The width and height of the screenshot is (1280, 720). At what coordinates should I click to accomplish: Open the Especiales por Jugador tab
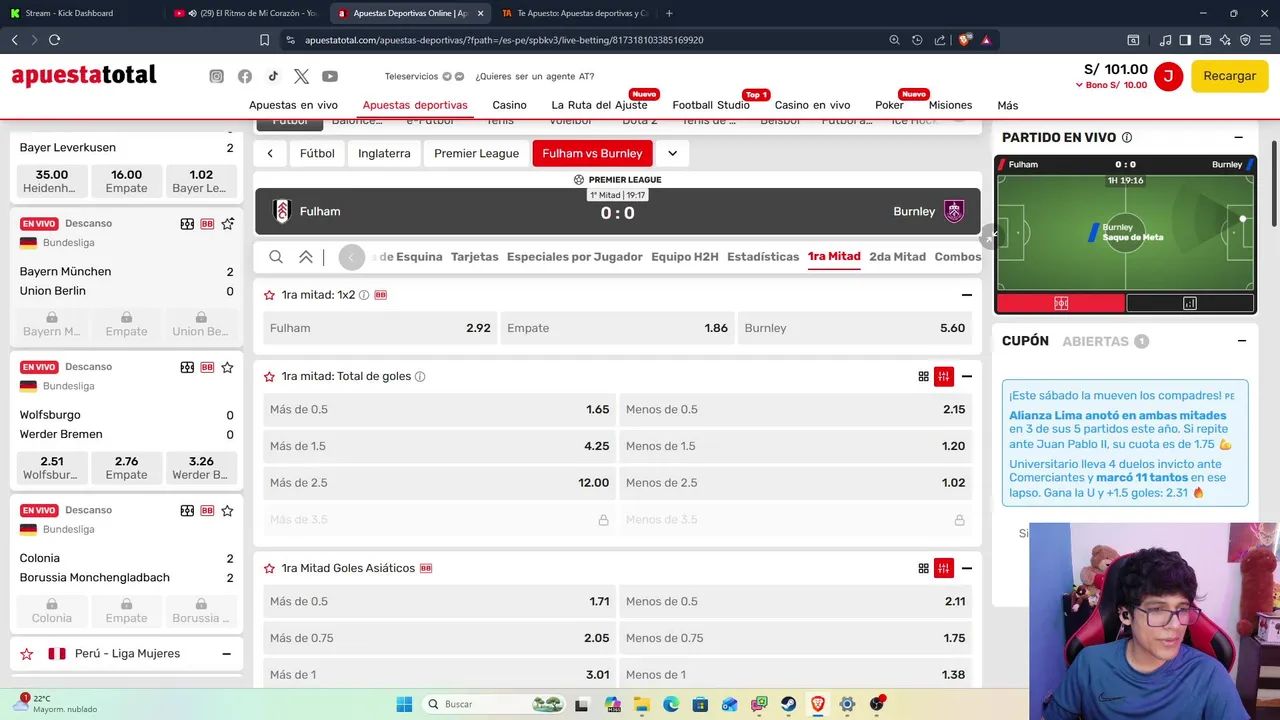(x=575, y=257)
